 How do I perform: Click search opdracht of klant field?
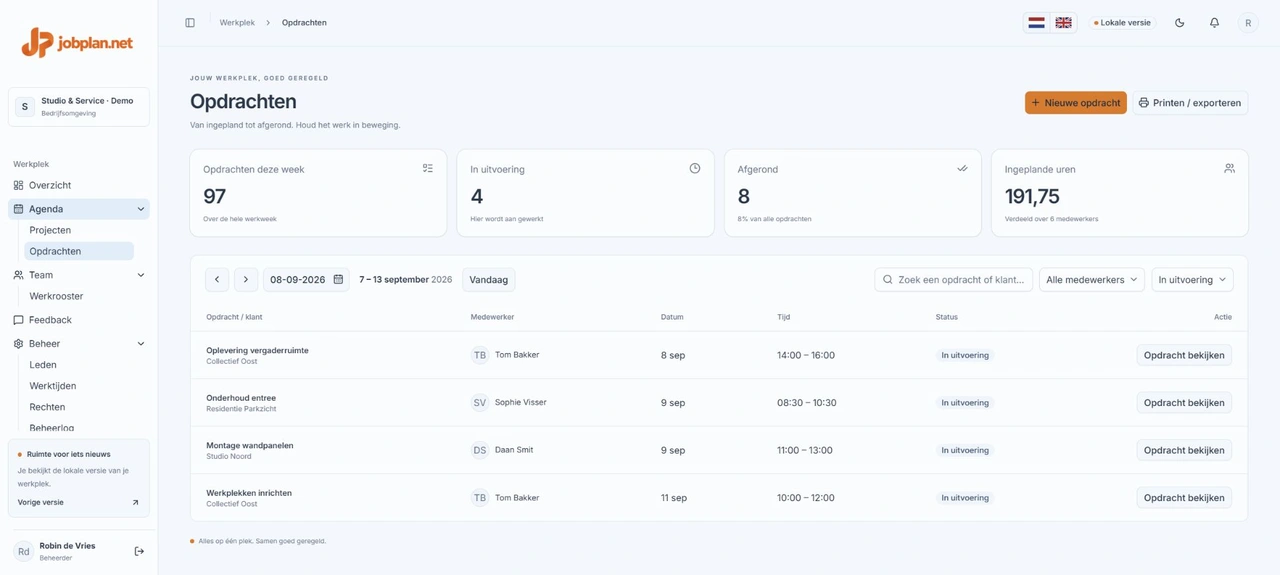pos(954,280)
